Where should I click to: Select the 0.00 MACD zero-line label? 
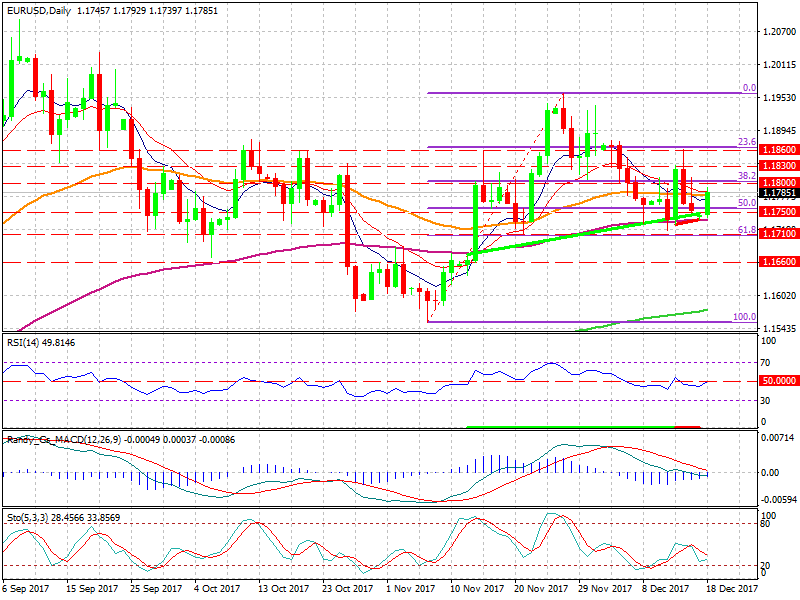(770, 472)
